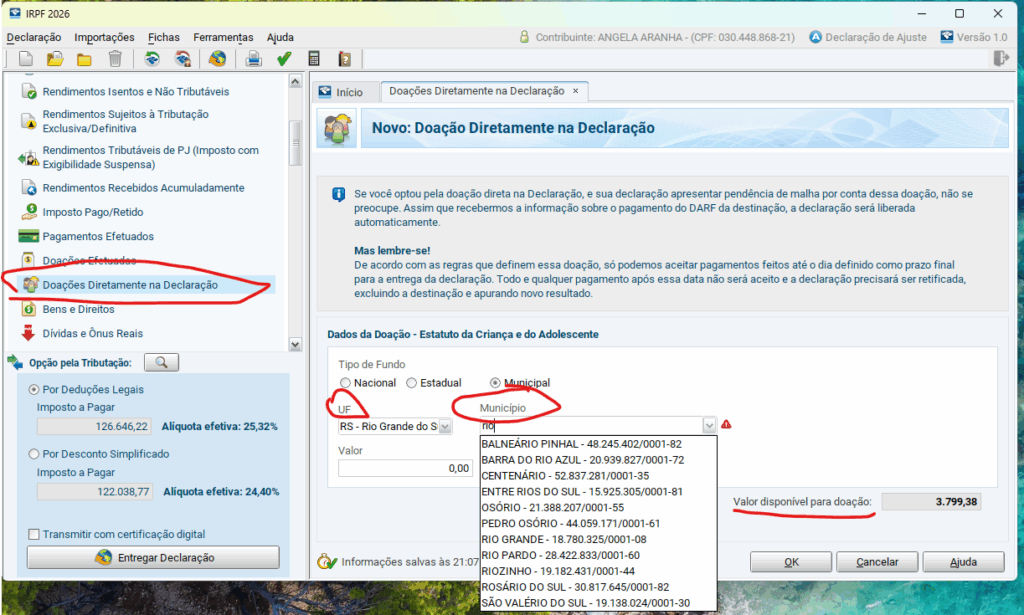
Task: Click the trash icon to delete a declaration
Action: coord(113,58)
